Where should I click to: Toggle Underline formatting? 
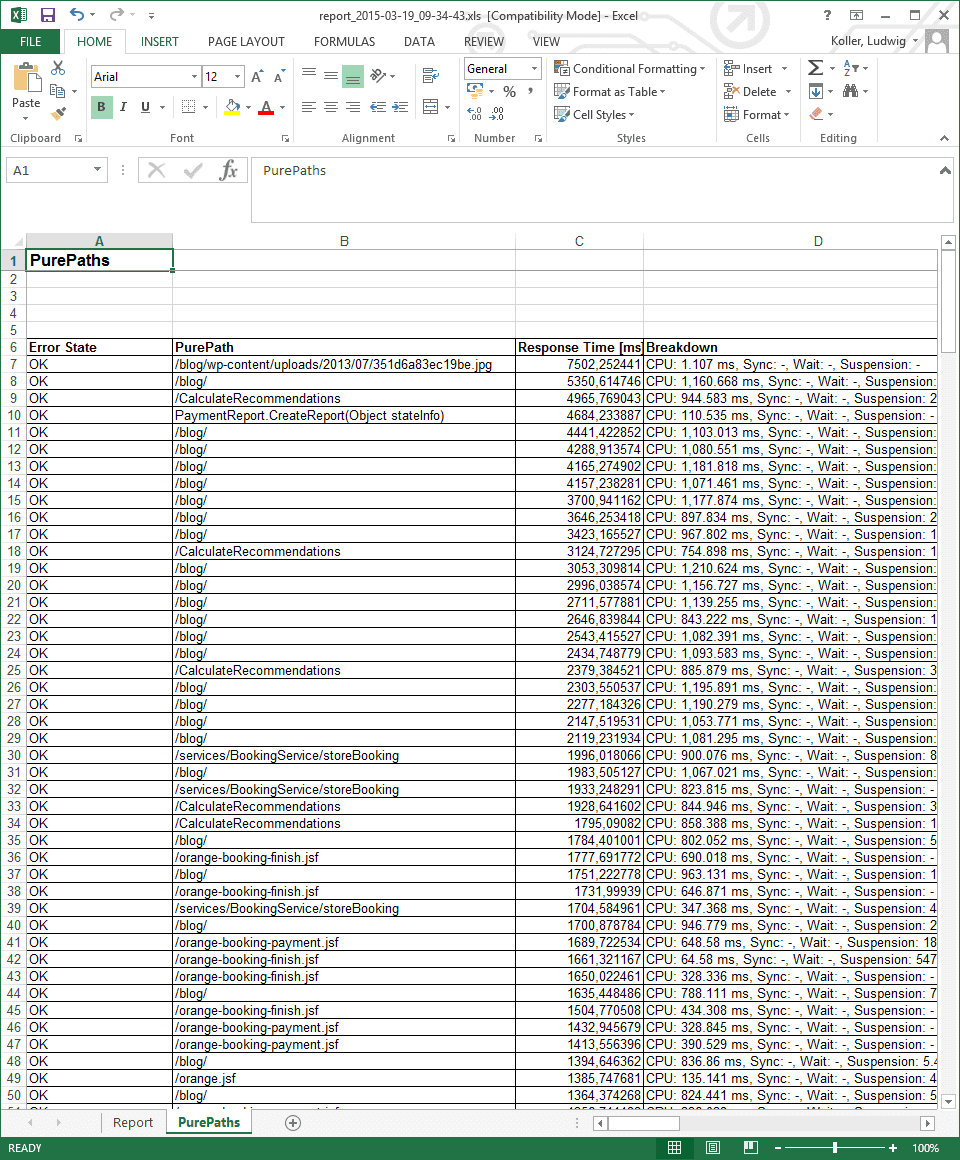145,107
